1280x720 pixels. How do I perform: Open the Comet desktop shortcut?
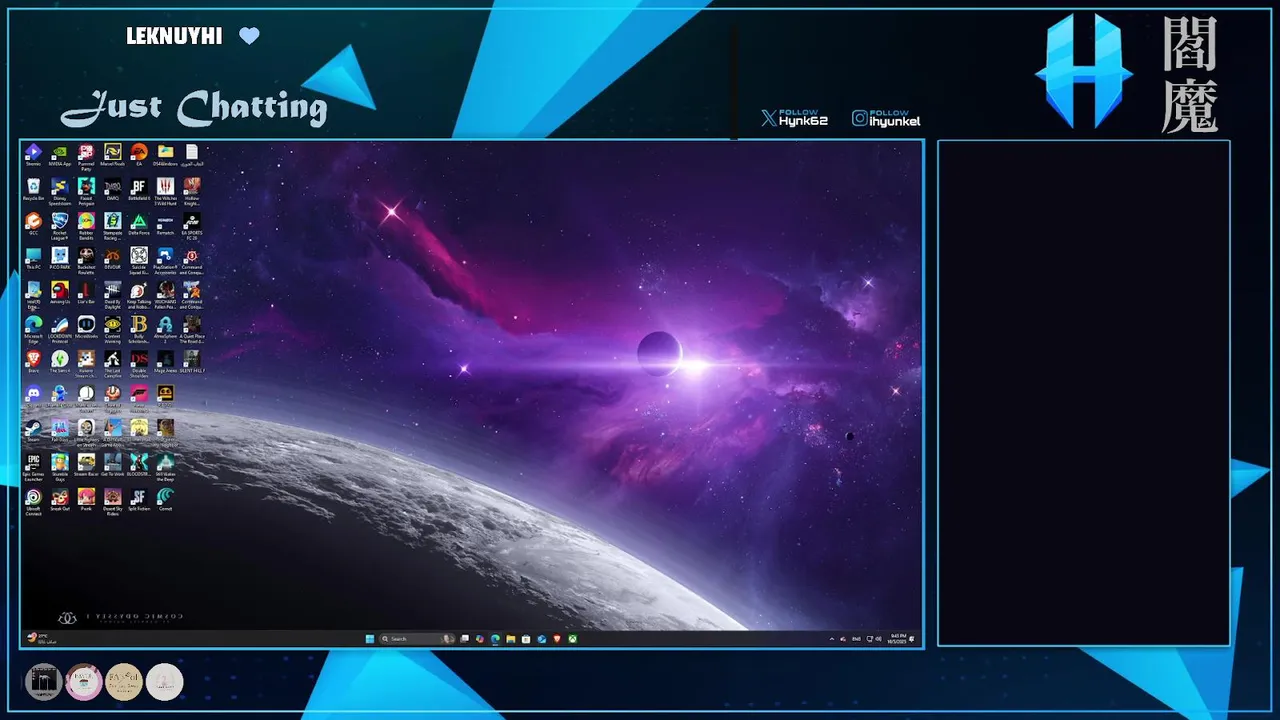tap(165, 499)
